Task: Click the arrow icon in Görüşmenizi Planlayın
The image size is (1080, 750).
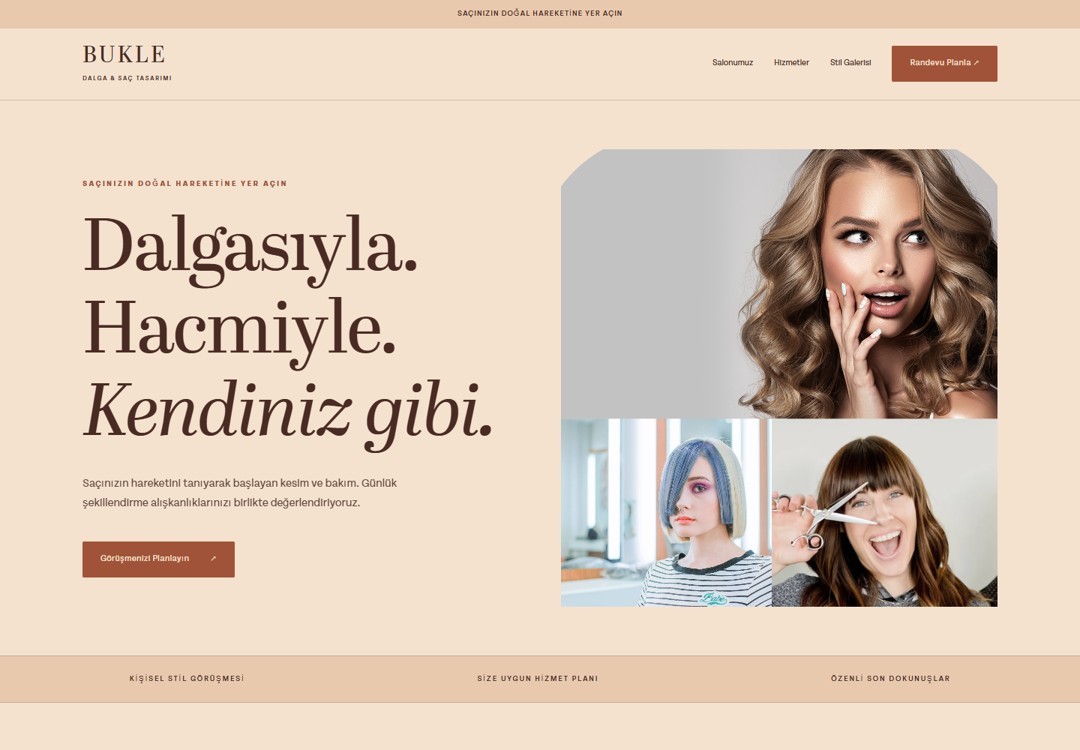Action: 213,559
